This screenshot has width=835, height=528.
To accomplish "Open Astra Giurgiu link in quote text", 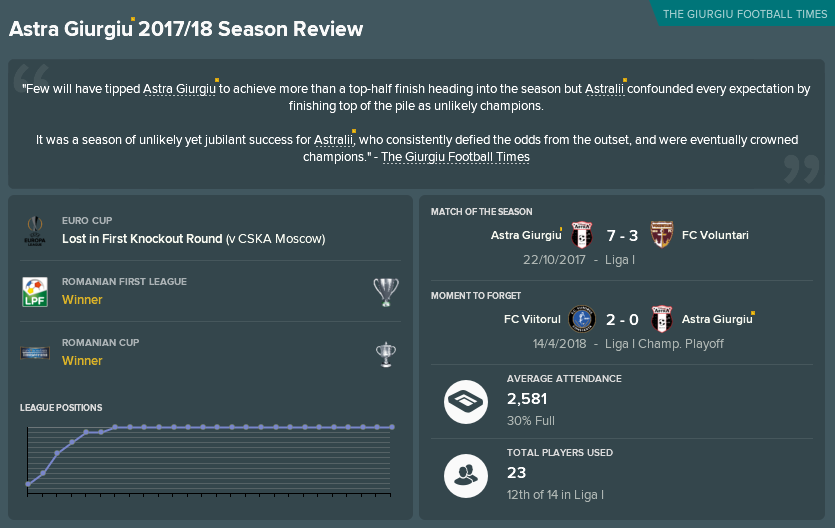I will (179, 89).
